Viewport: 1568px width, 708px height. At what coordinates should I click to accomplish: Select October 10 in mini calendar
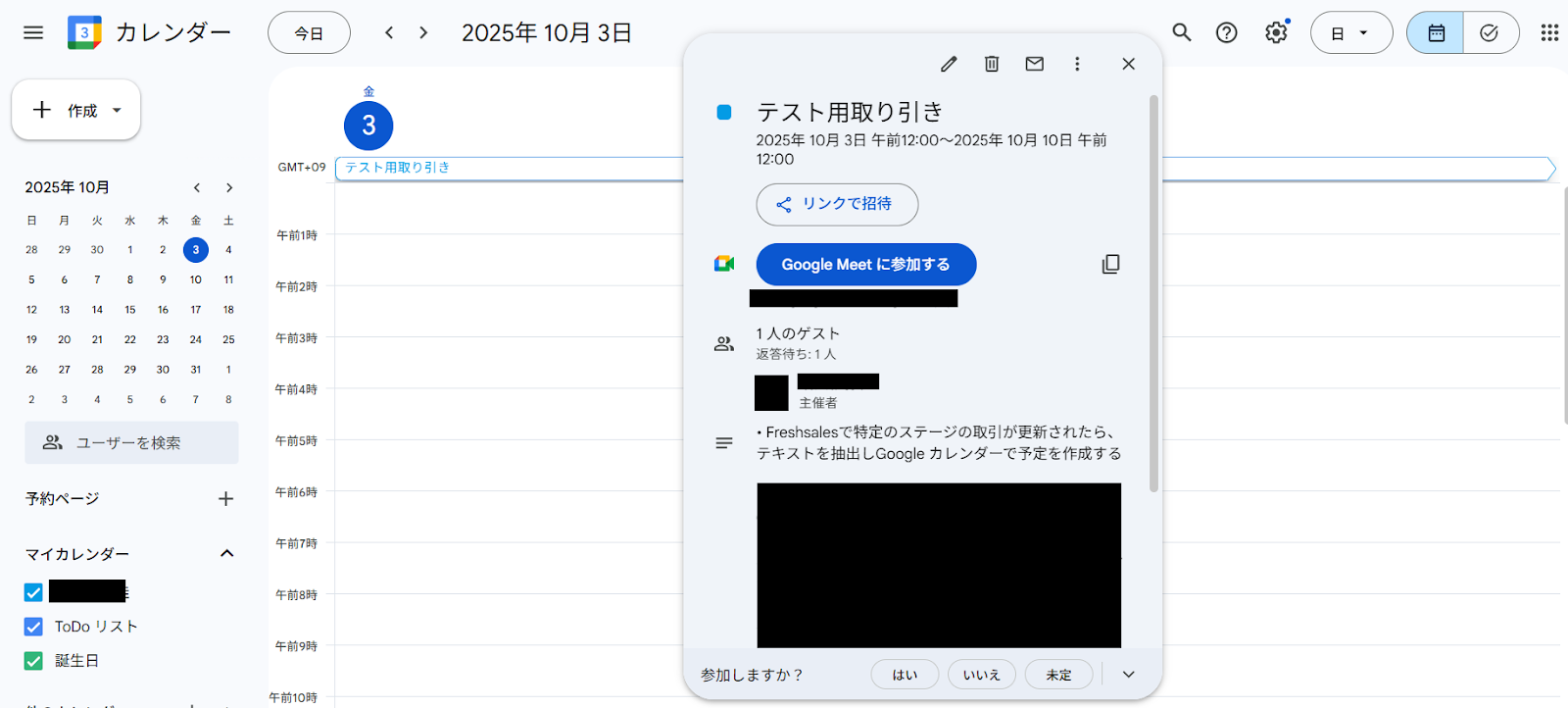(x=196, y=279)
